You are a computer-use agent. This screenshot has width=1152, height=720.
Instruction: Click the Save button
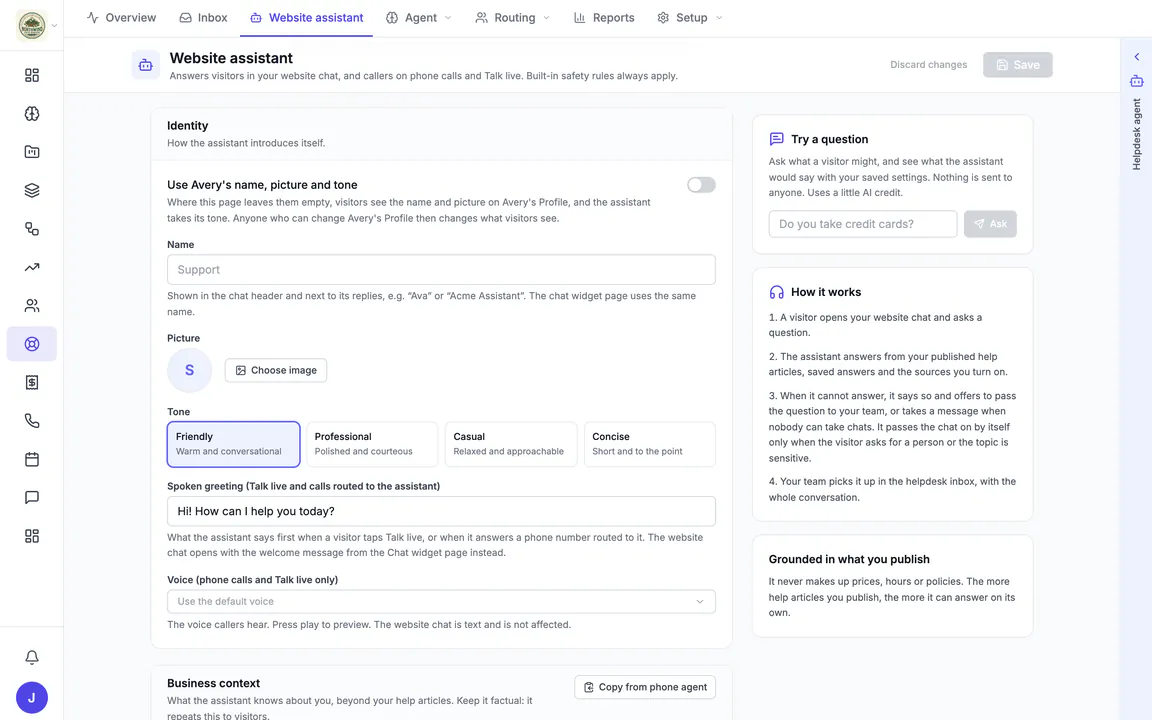[1018, 65]
